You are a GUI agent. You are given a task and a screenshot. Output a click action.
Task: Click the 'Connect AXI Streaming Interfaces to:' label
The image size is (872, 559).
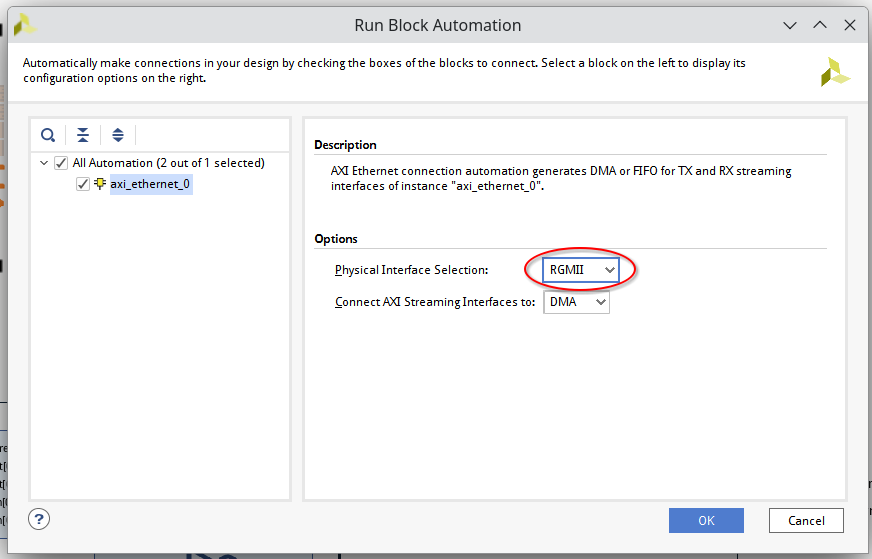(435, 302)
